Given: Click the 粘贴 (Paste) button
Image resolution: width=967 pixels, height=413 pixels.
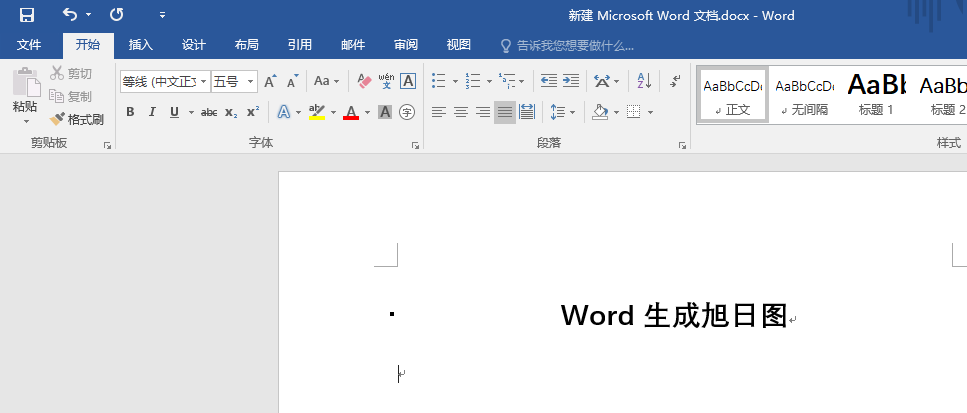Looking at the screenshot, I should (25, 95).
